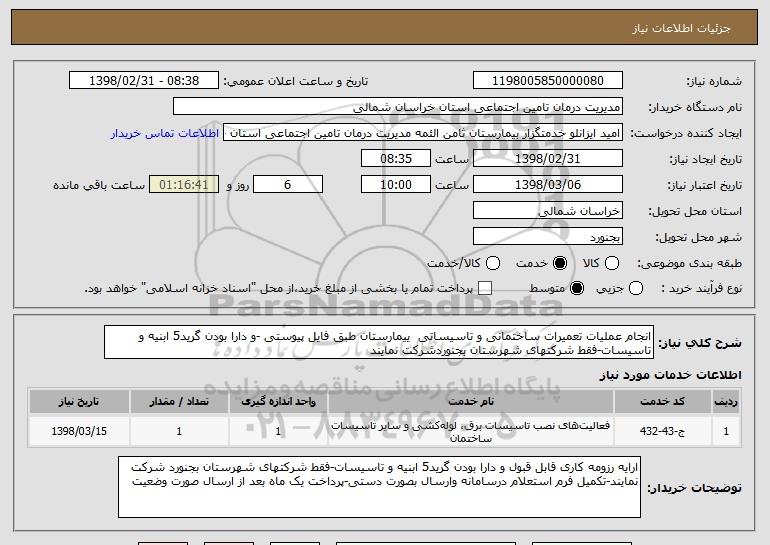Click the buyer notes text box
Viewport: 770px width, 545px height.
coord(380,487)
